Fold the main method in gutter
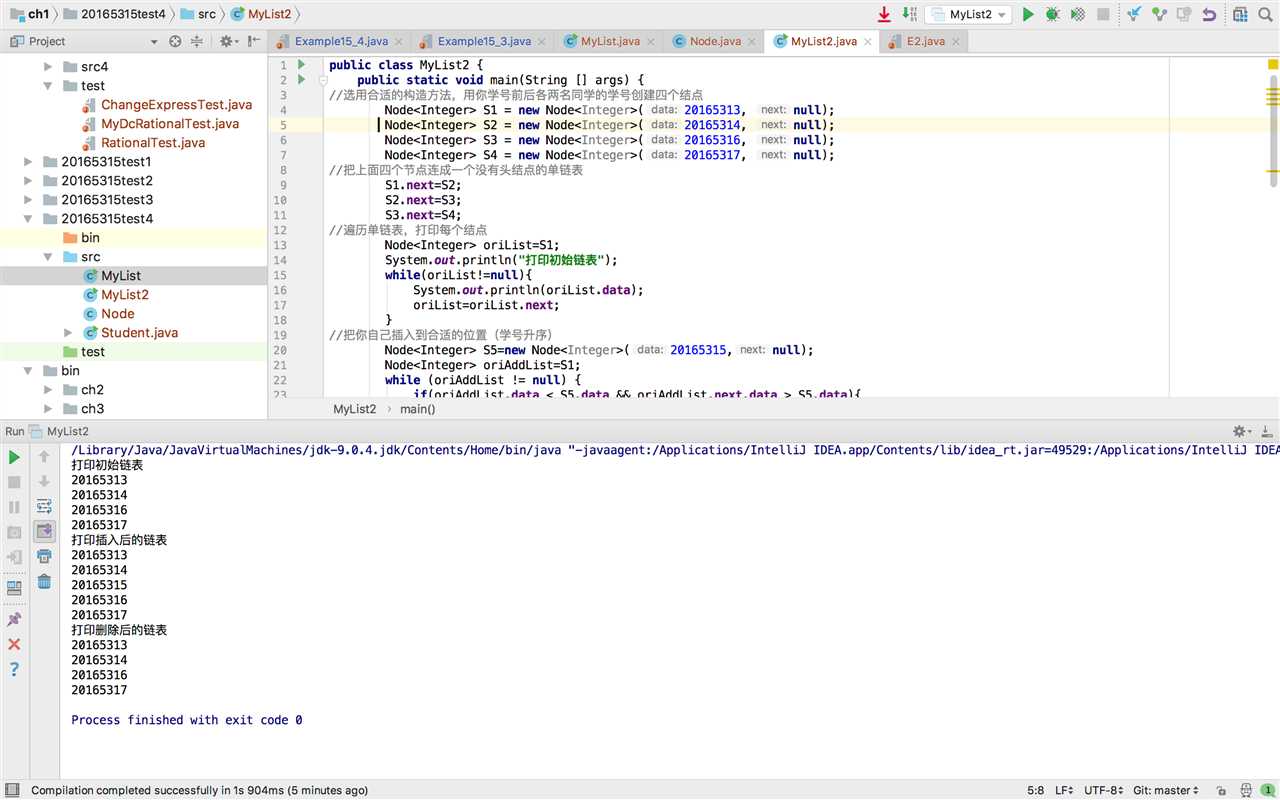Image resolution: width=1280 pixels, height=800 pixels. [323, 79]
